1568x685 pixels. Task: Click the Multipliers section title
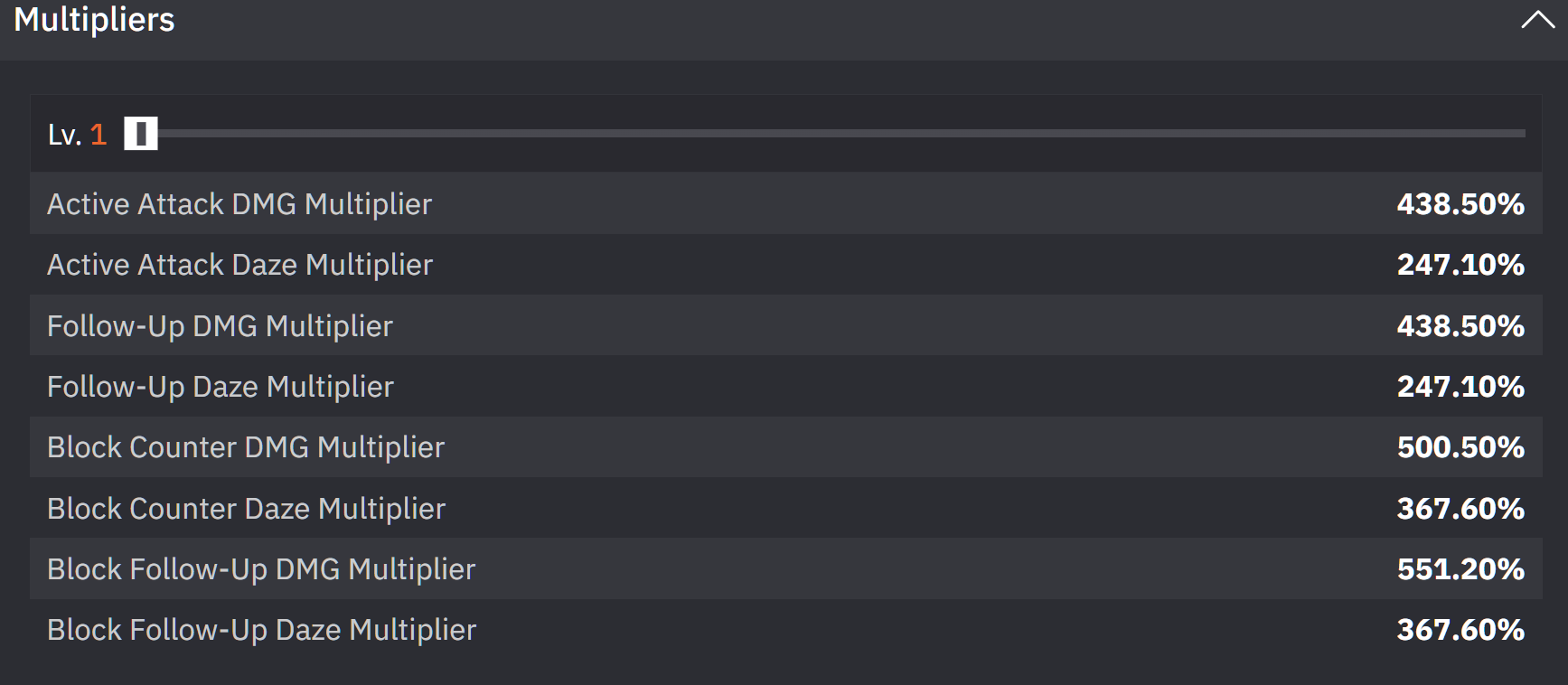pos(94,20)
